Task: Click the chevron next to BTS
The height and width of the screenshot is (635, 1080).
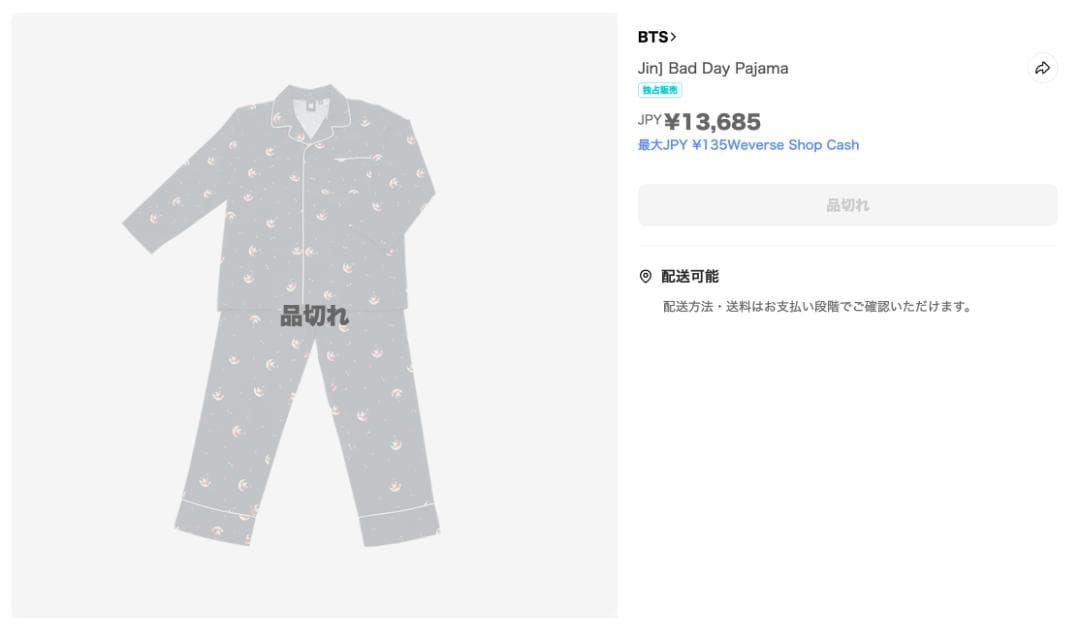Action: (x=674, y=37)
